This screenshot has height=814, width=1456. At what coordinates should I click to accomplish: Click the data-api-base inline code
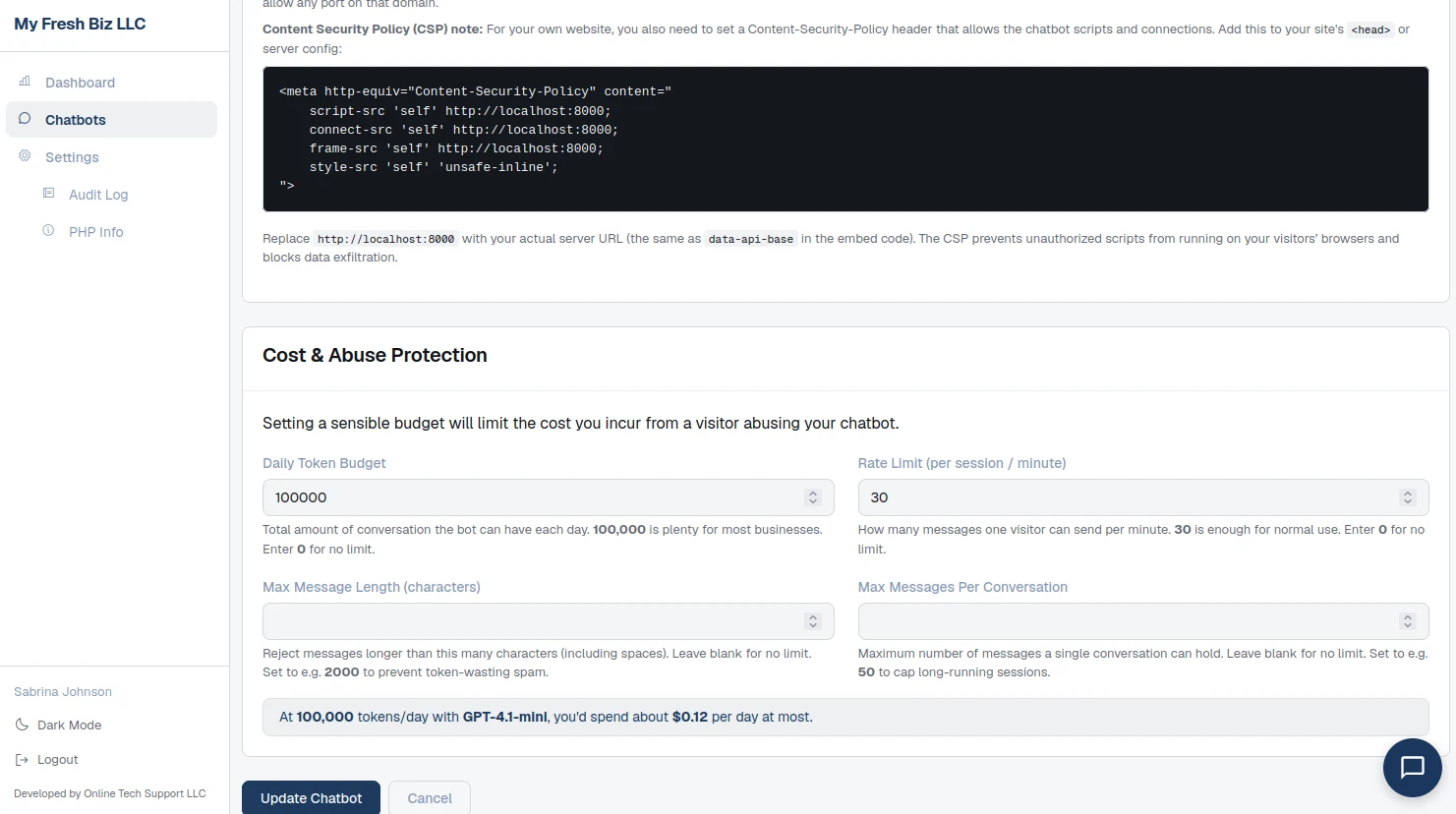tap(750, 239)
